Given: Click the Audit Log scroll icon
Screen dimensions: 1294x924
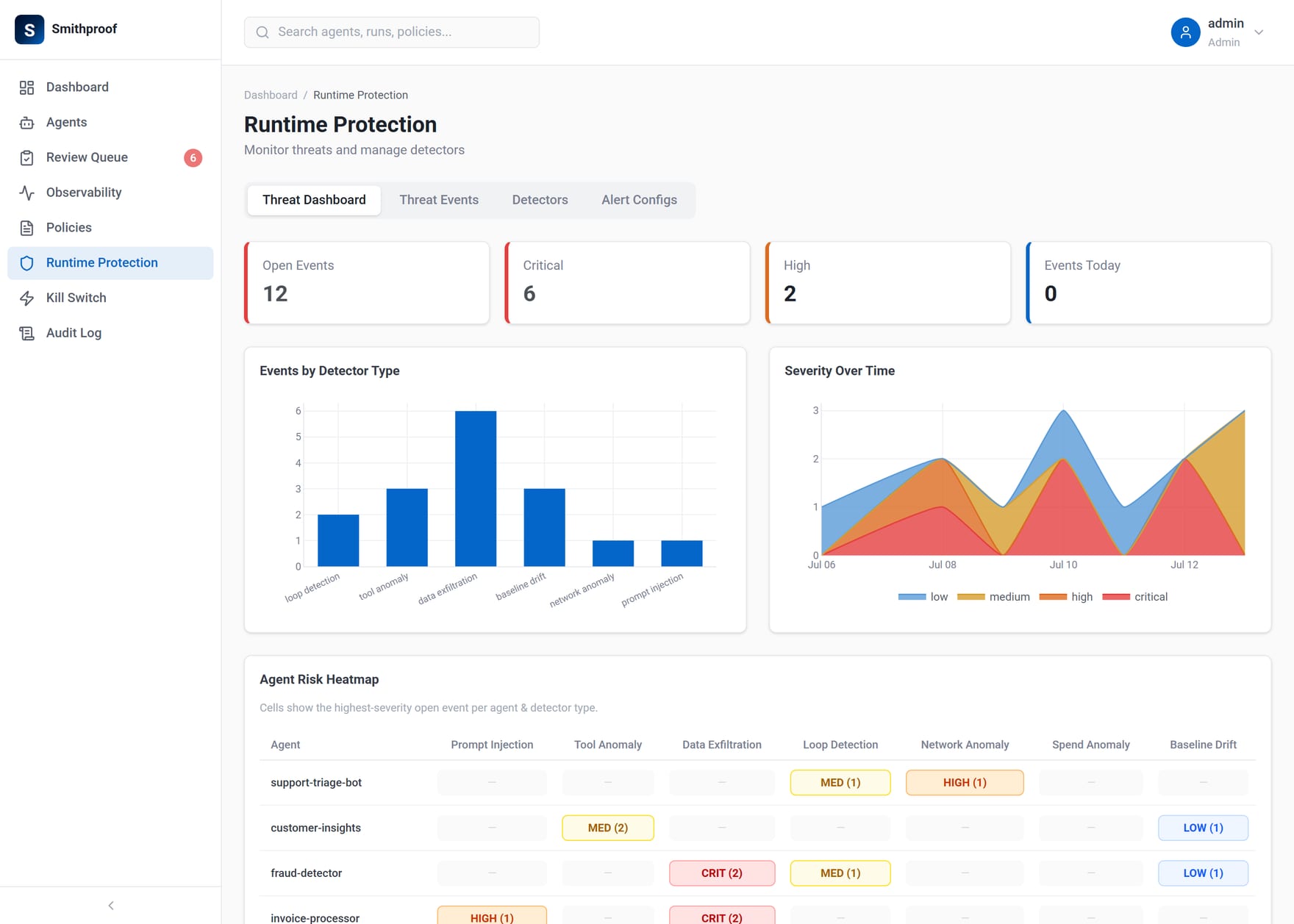Looking at the screenshot, I should click(x=27, y=333).
